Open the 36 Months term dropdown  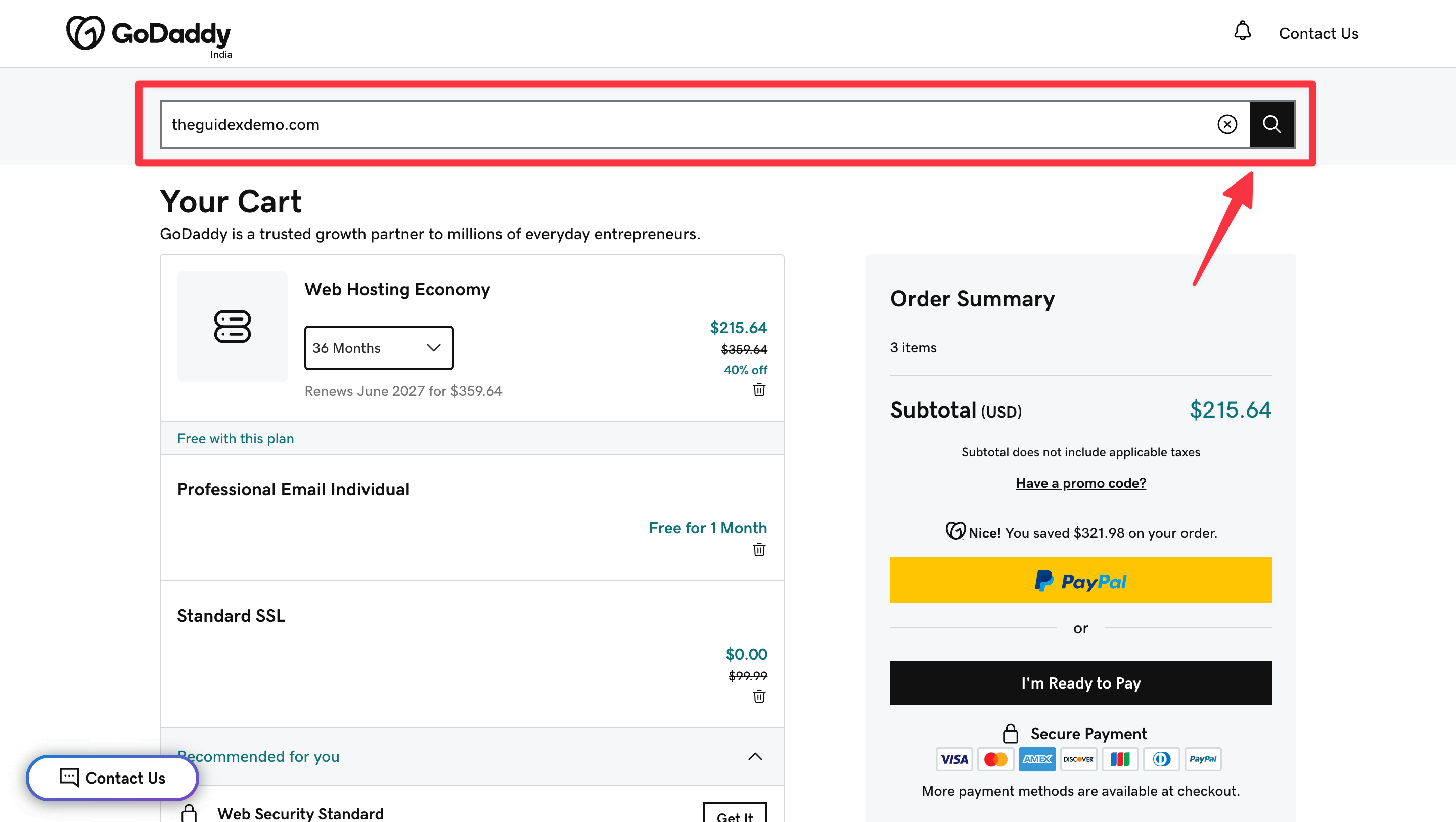[379, 348]
